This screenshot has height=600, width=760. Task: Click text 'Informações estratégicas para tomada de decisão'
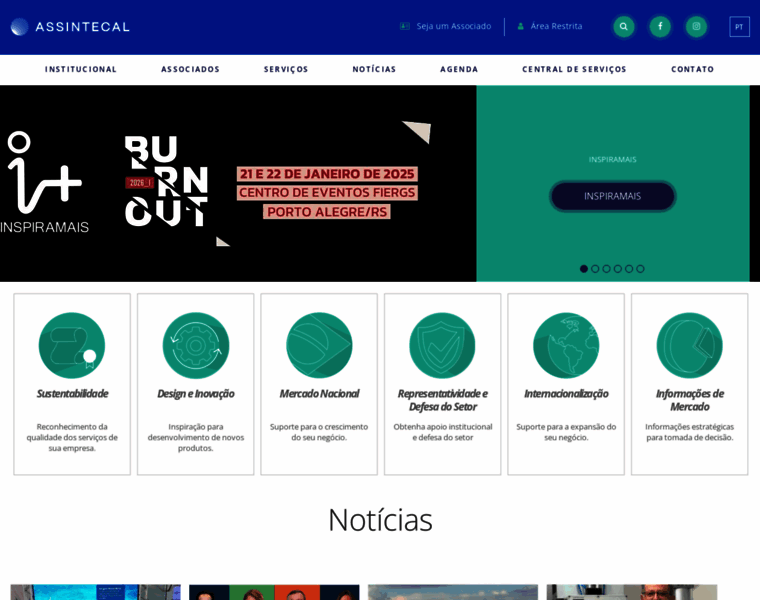[x=690, y=432]
